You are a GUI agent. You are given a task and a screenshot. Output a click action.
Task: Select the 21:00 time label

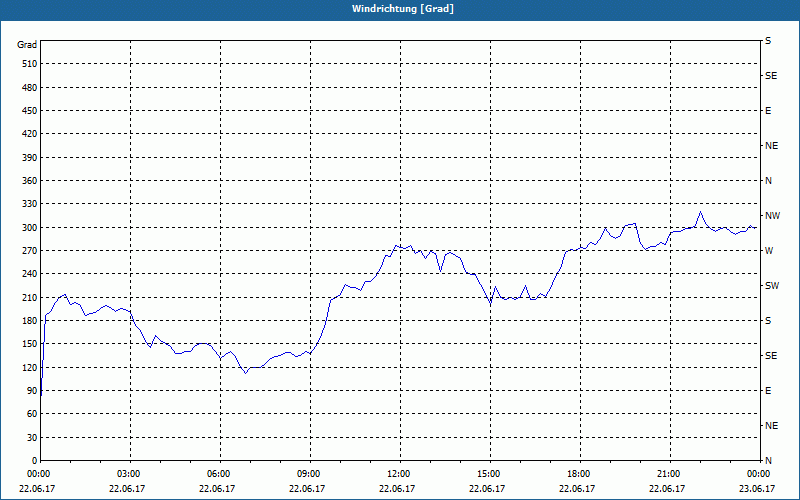(x=667, y=473)
